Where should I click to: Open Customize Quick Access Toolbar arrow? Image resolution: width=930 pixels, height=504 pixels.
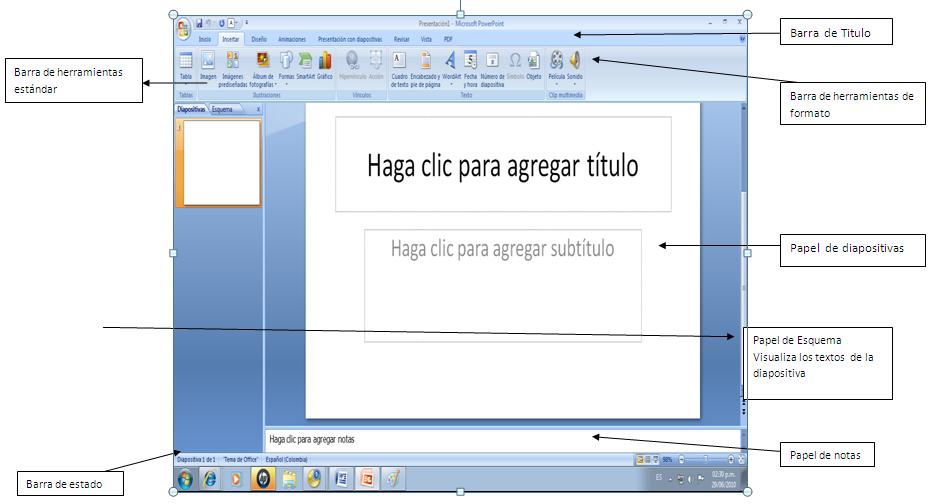(x=247, y=23)
